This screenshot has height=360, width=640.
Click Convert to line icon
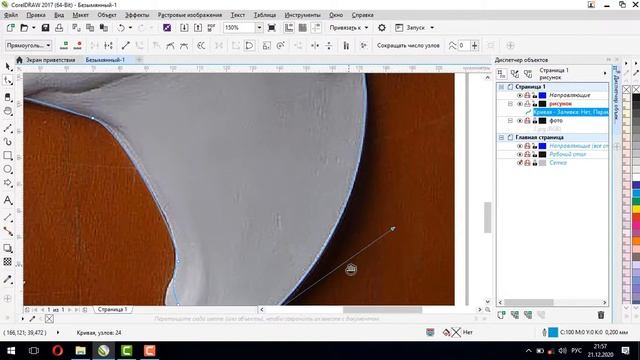125,45
